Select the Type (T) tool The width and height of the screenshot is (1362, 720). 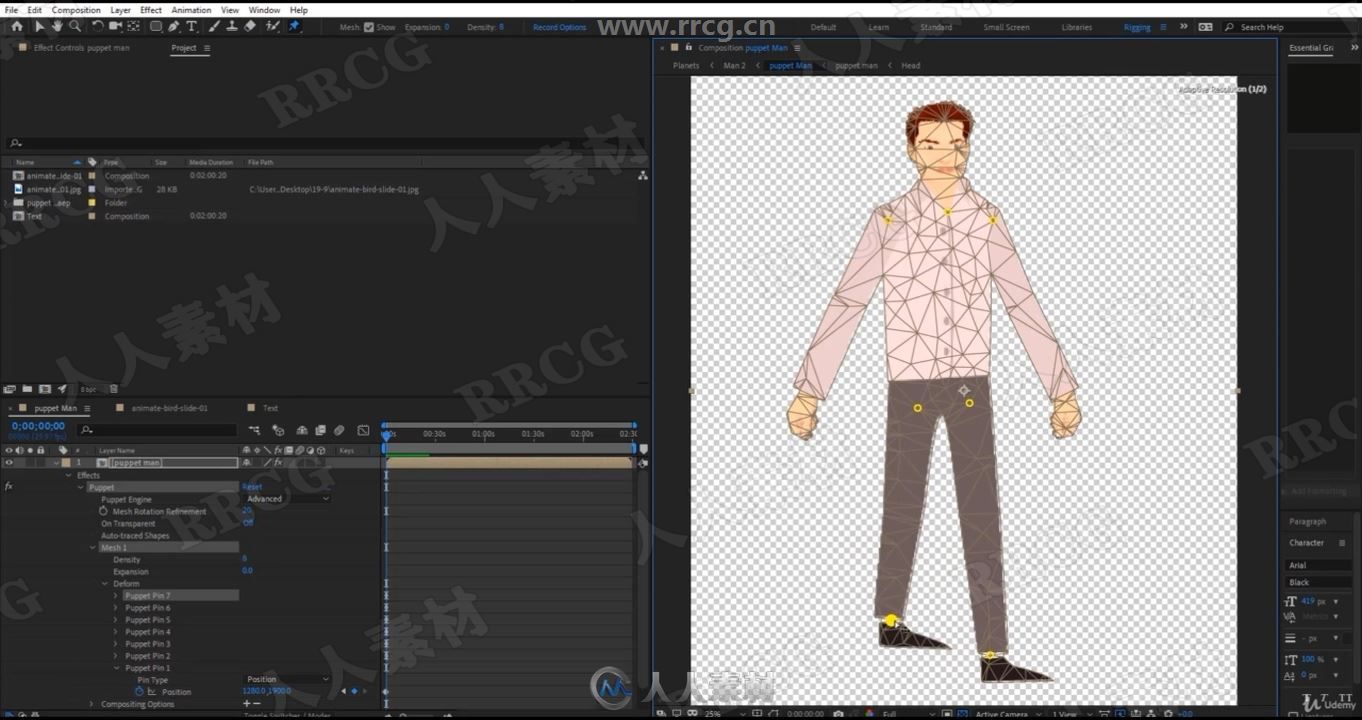(x=191, y=27)
